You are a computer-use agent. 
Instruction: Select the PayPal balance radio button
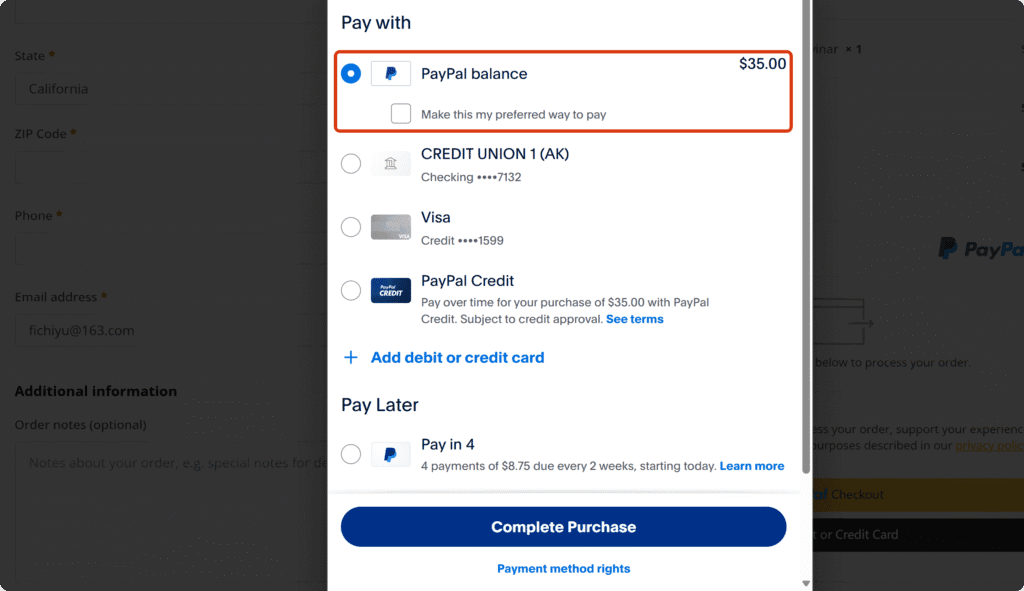click(x=351, y=74)
